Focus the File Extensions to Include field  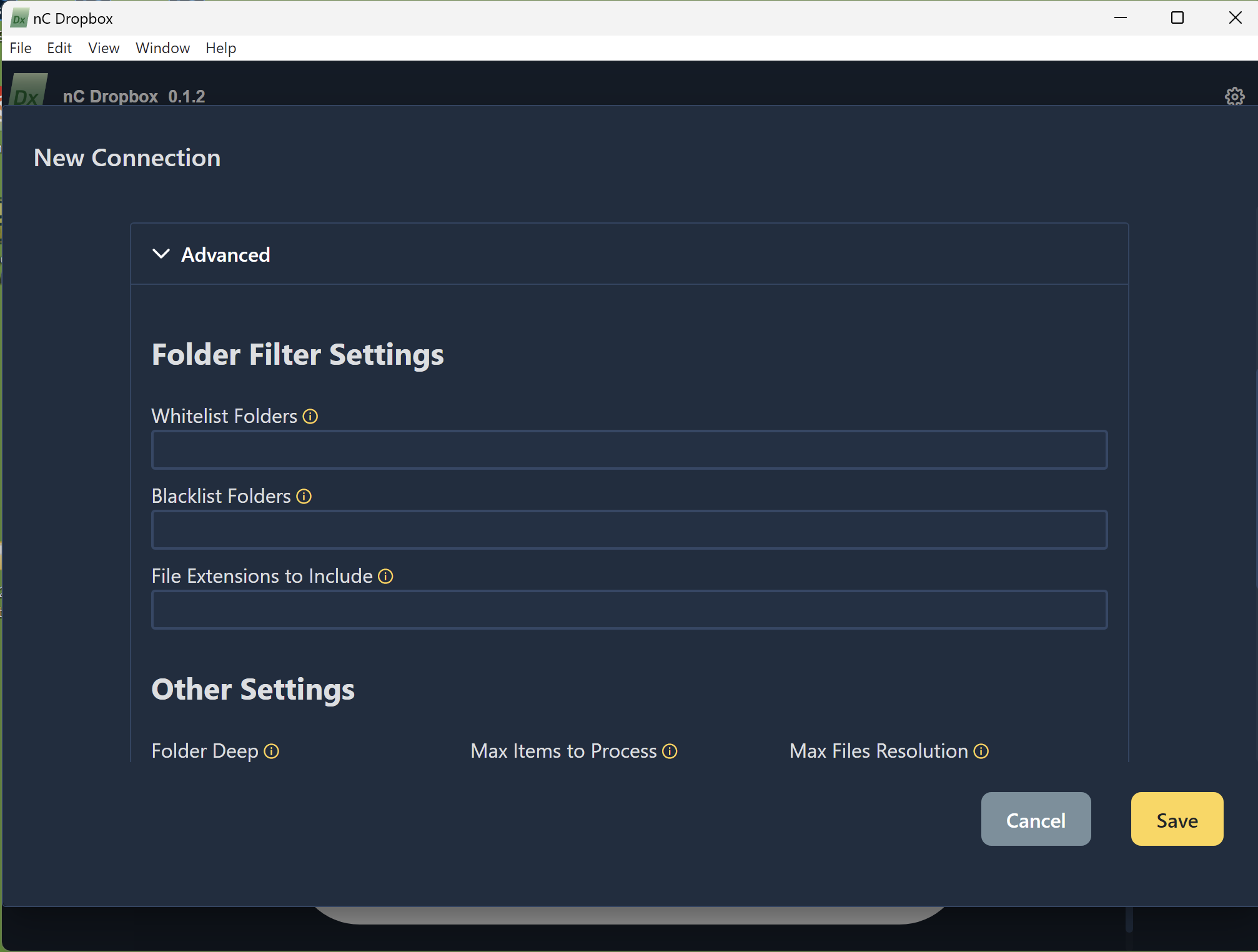(x=629, y=610)
